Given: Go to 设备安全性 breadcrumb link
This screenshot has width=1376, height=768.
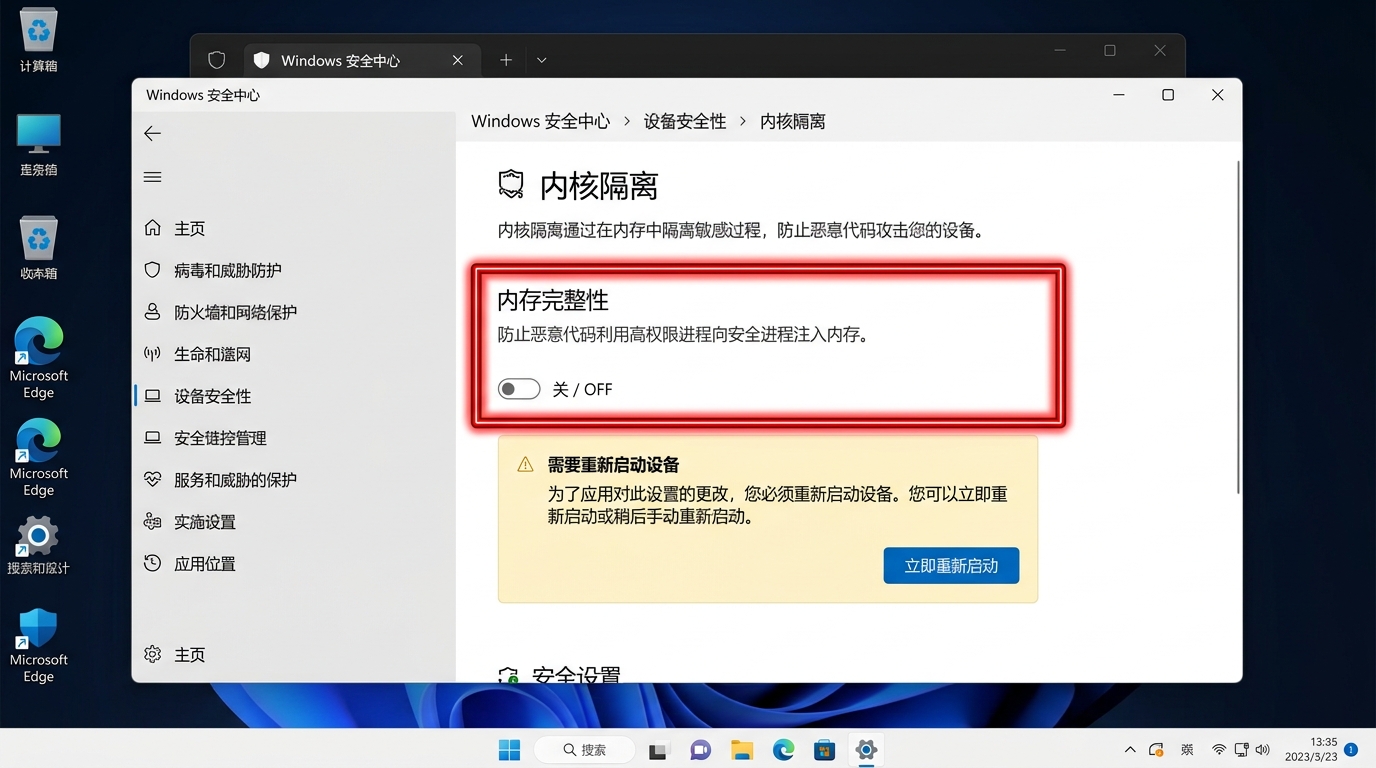Looking at the screenshot, I should click(685, 121).
